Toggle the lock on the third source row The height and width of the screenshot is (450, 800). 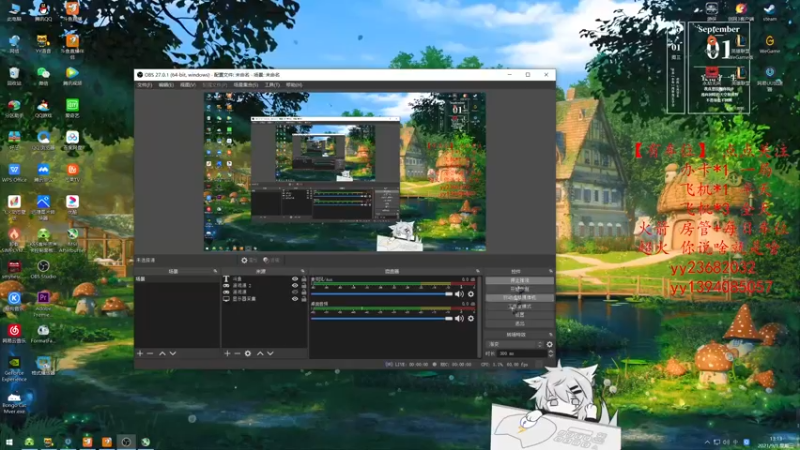pos(304,292)
